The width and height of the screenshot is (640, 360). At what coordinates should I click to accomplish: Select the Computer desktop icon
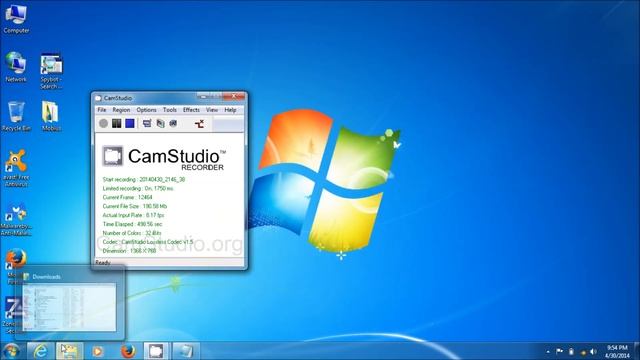[x=16, y=19]
